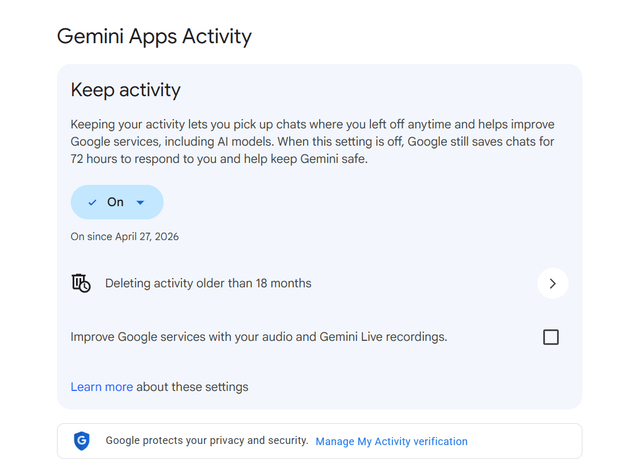Viewport: 640px width, 471px height.
Task: Open the Keep activity On menu
Action: click(117, 202)
